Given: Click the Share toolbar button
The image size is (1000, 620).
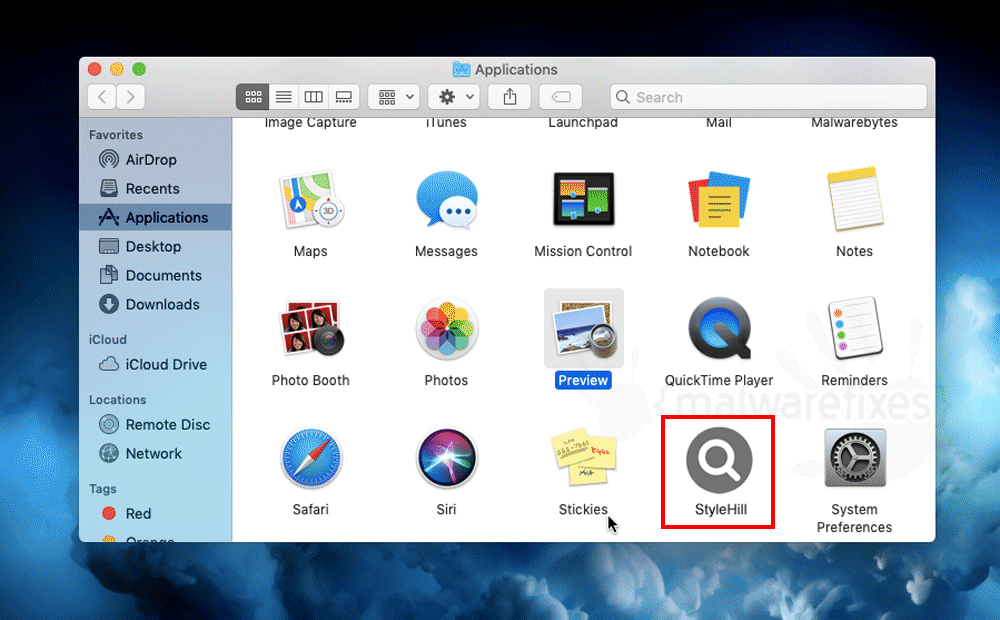Looking at the screenshot, I should (x=510, y=97).
